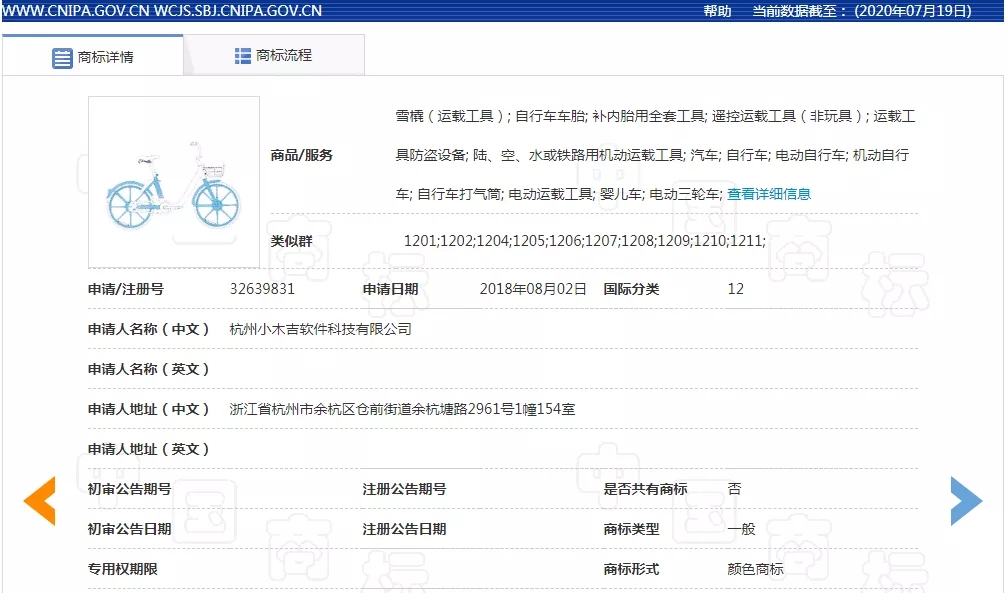Go to previous record with orange left arrow
The width and height of the screenshot is (1007, 593).
[40, 501]
